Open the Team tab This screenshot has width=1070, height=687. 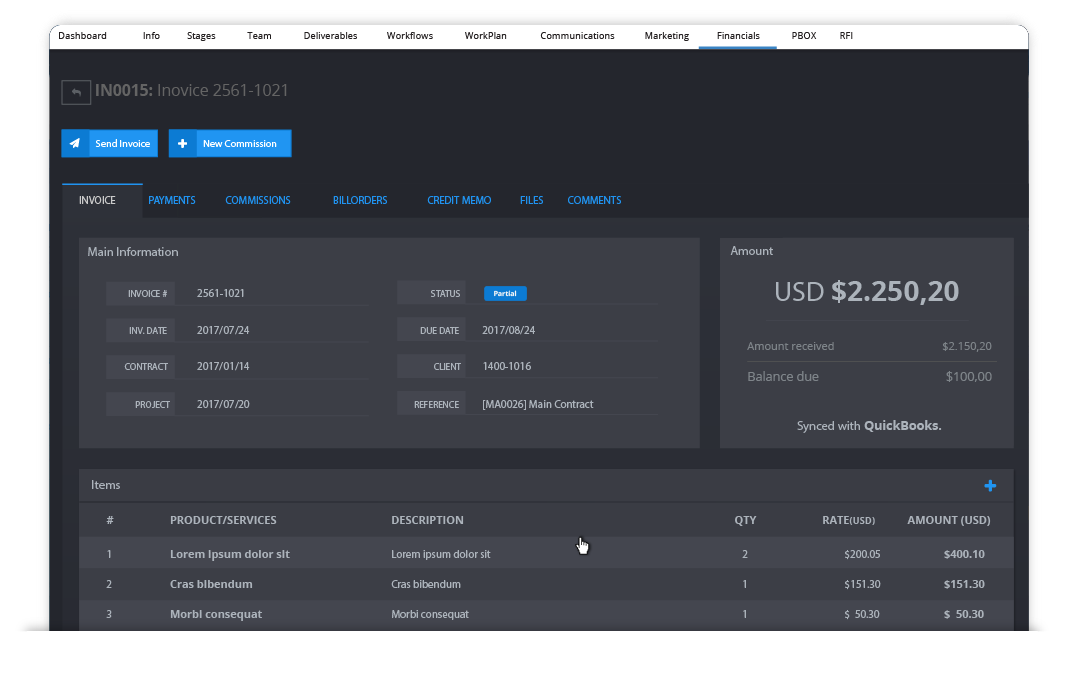point(259,35)
